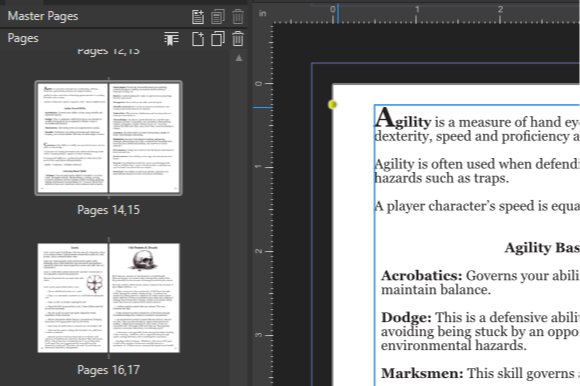This screenshot has height=386, width=580.
Task: Click the Pages 16,17 label
Action: (x=108, y=370)
